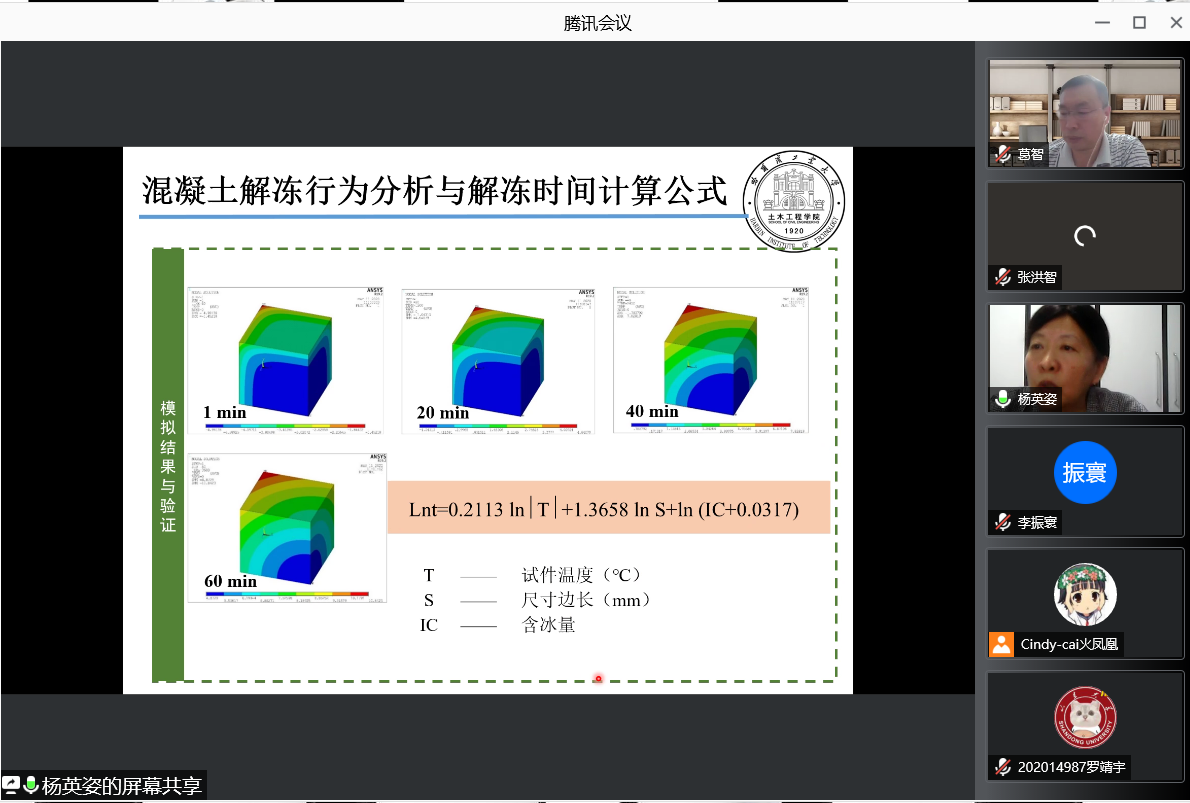This screenshot has height=803, width=1190.
Task: Click the name label 张洪智
Action: click(1037, 277)
